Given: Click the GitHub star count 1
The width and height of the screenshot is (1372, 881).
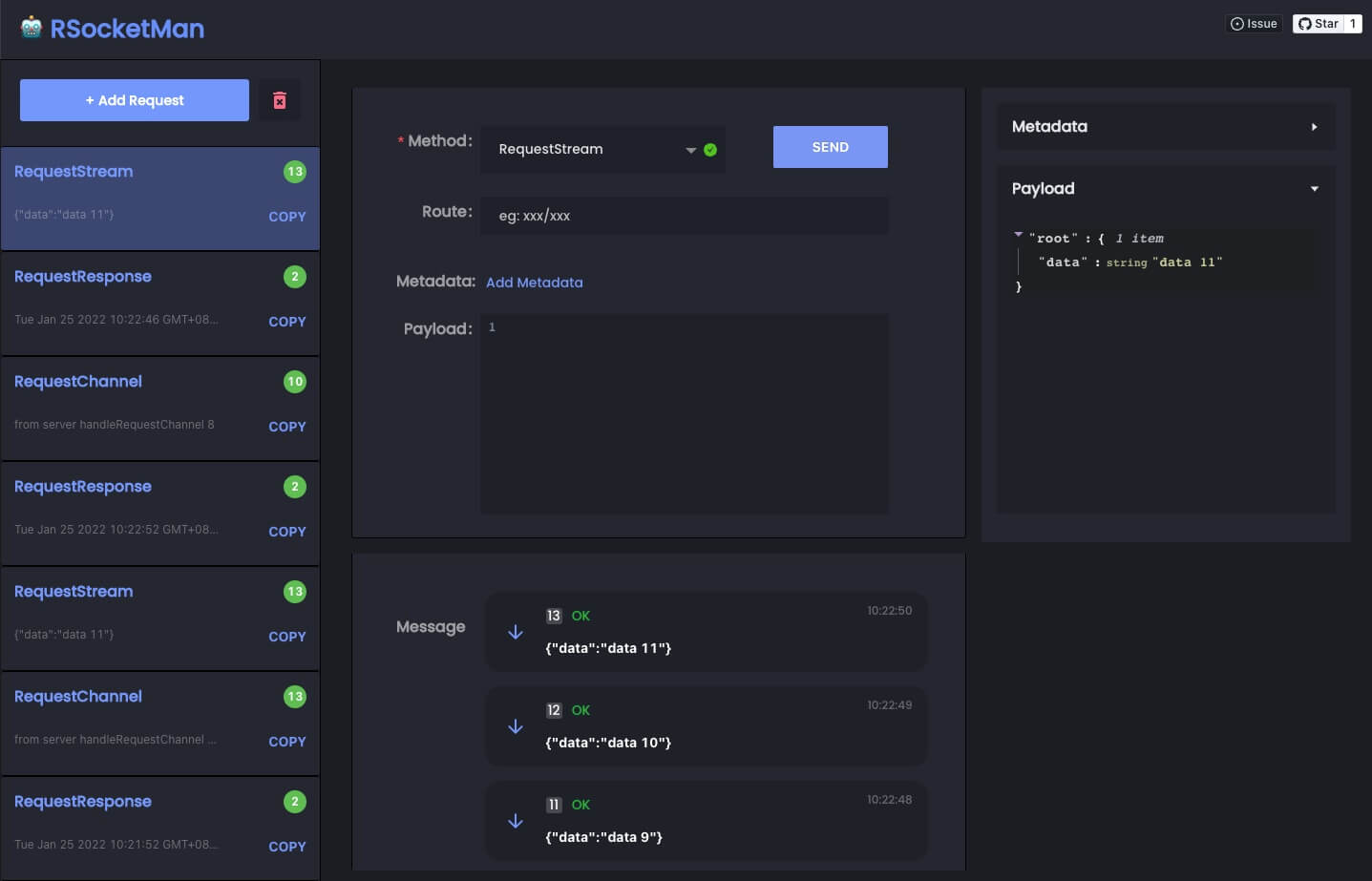Looking at the screenshot, I should pyautogui.click(x=1353, y=24).
